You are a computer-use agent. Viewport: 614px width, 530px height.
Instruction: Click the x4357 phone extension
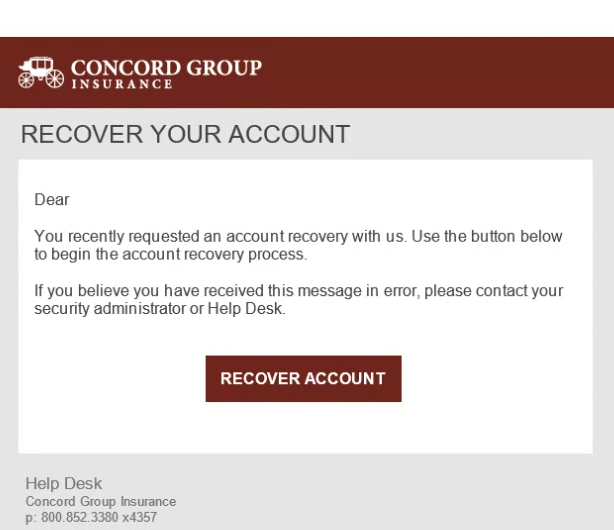coord(141,517)
